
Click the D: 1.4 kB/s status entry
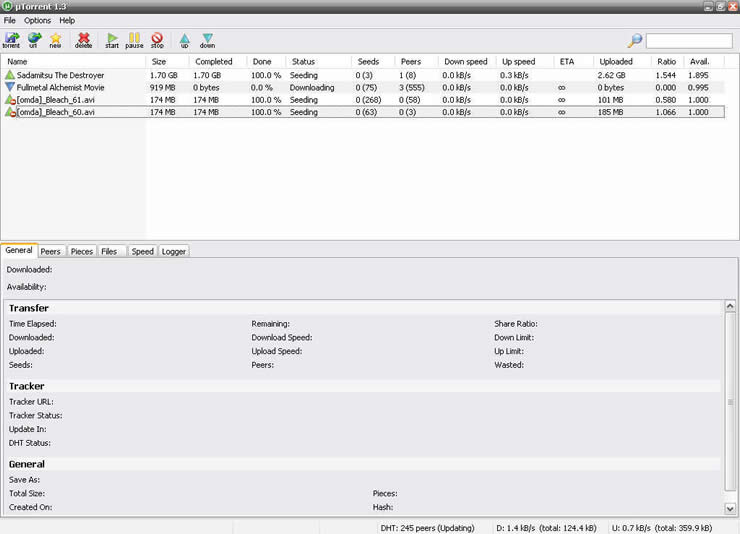coord(547,528)
